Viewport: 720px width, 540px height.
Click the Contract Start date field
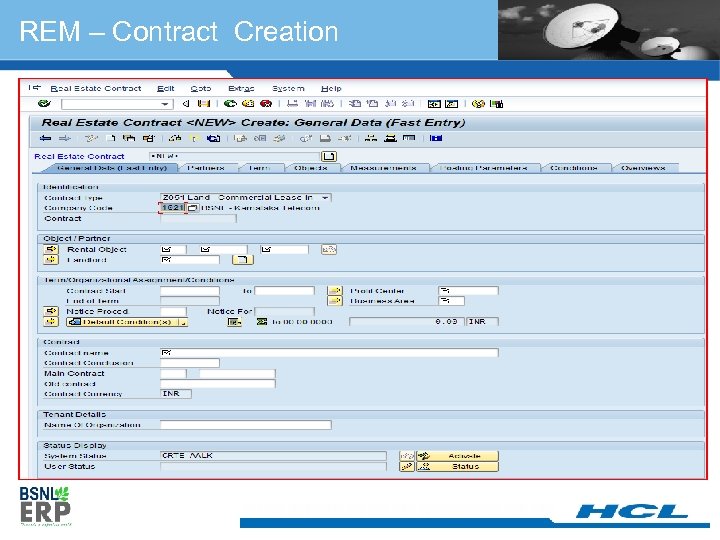(190, 291)
